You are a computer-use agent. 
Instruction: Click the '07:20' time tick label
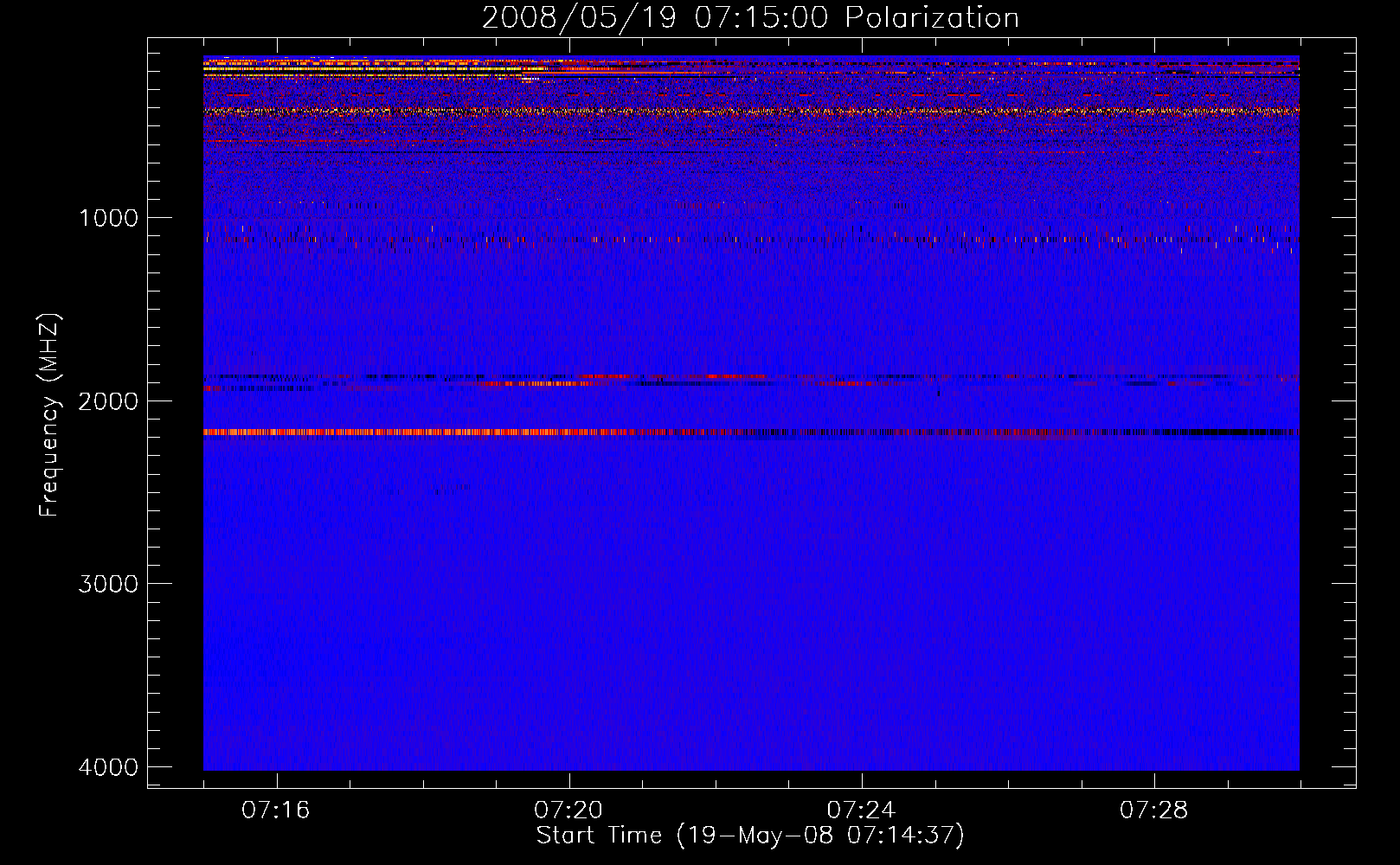pos(568,811)
